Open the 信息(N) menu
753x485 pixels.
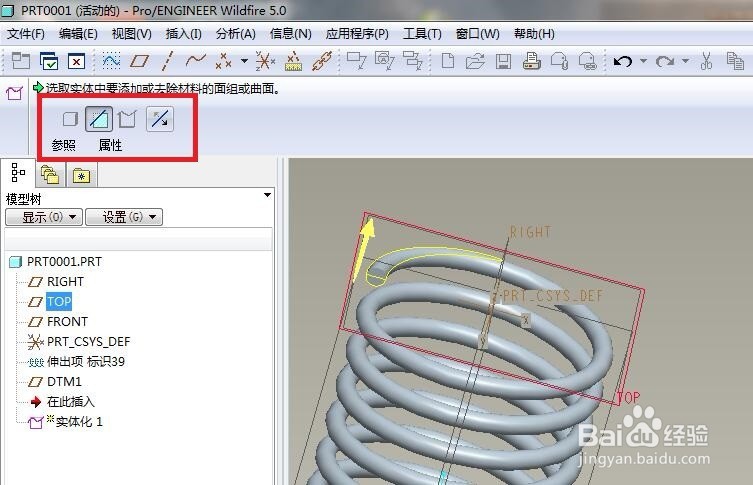[291, 34]
